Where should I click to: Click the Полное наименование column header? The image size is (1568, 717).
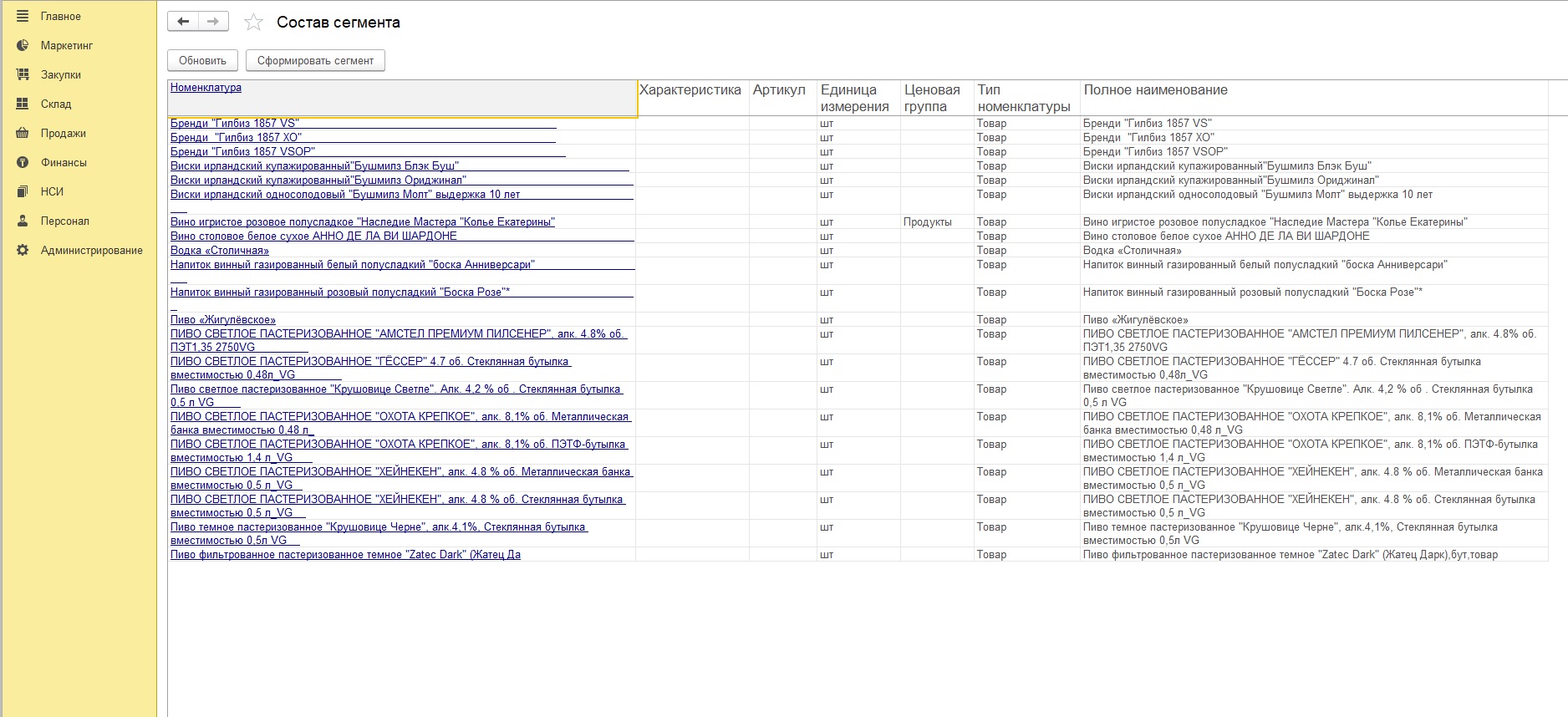coord(1155,90)
